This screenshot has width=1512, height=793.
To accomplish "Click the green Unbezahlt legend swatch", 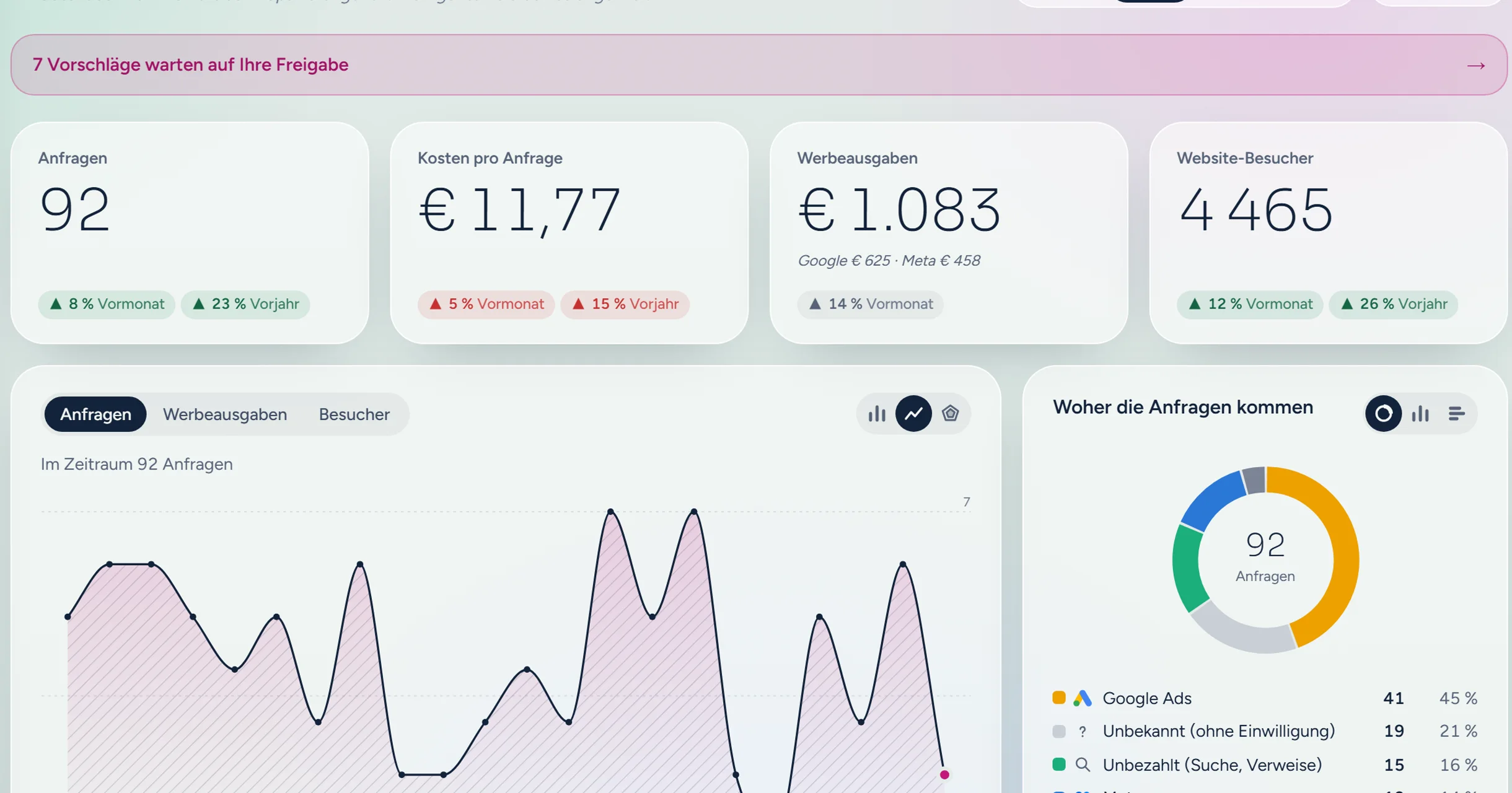I will click(x=1059, y=764).
